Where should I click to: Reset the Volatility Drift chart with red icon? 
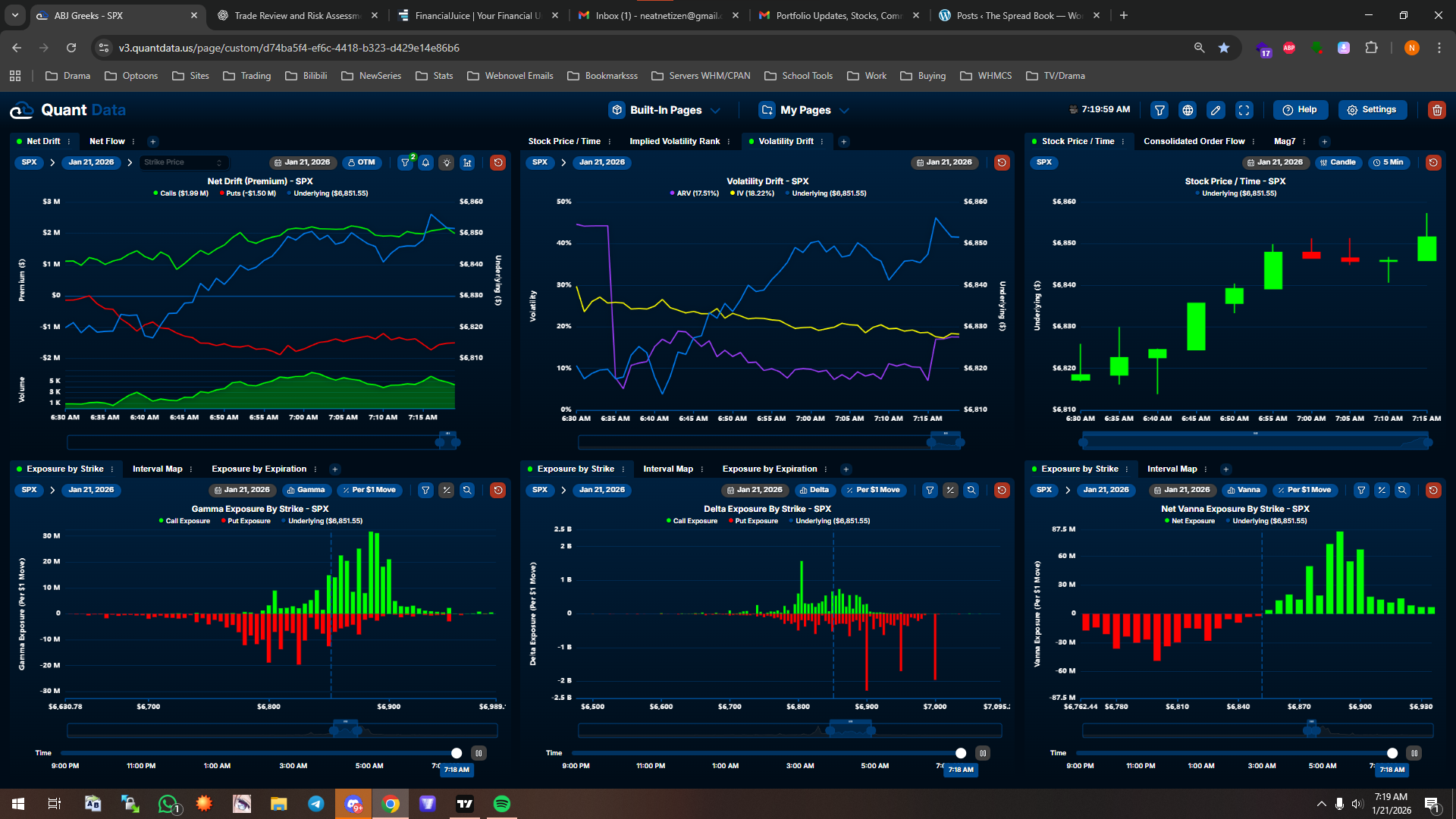tap(1001, 162)
